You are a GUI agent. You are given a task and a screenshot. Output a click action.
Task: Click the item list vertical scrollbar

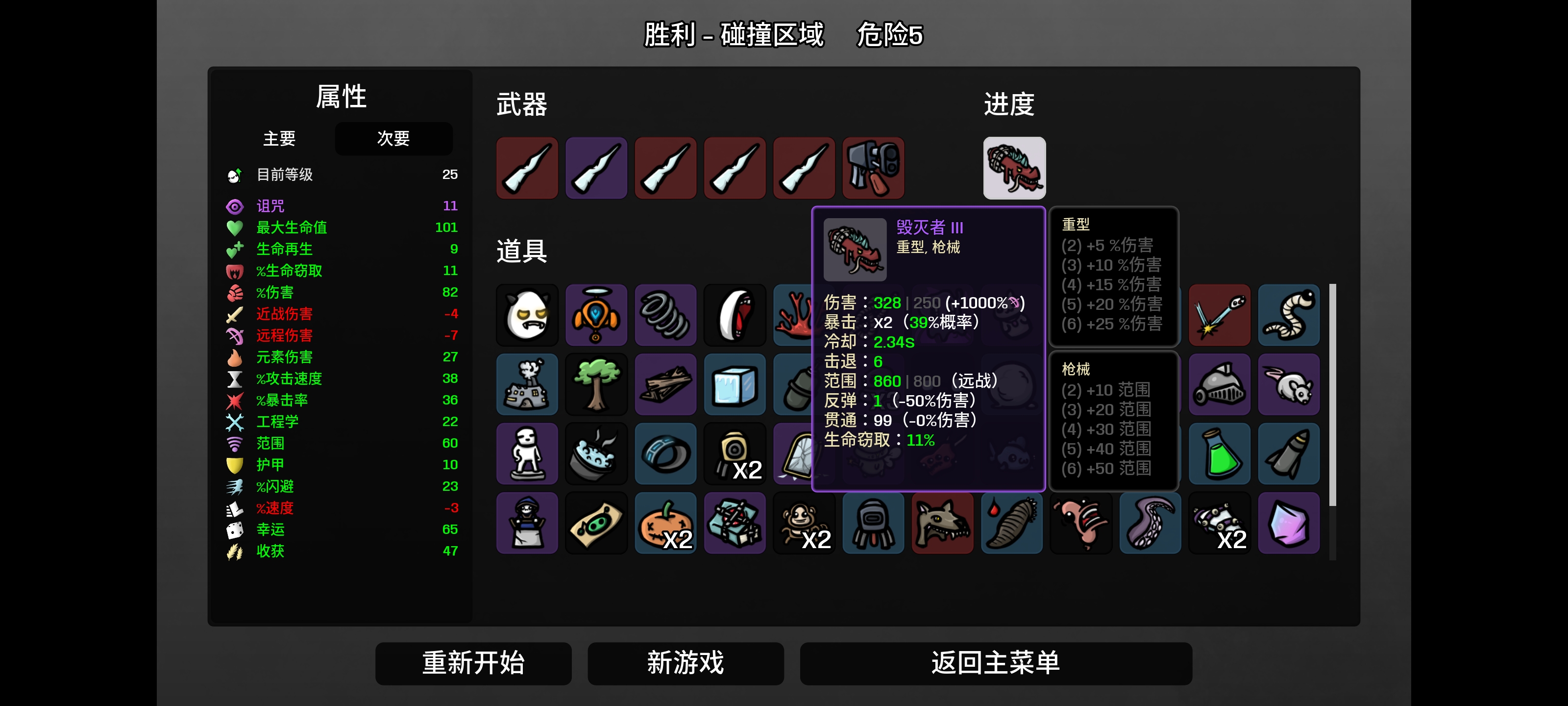pos(1332,395)
